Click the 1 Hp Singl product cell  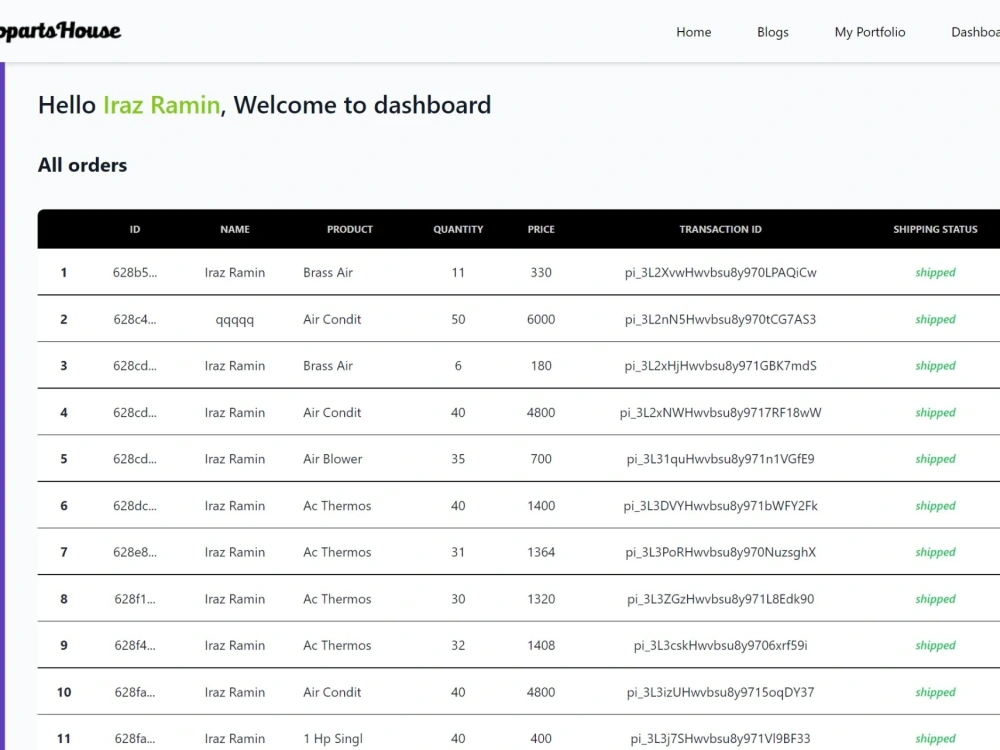[332, 739]
